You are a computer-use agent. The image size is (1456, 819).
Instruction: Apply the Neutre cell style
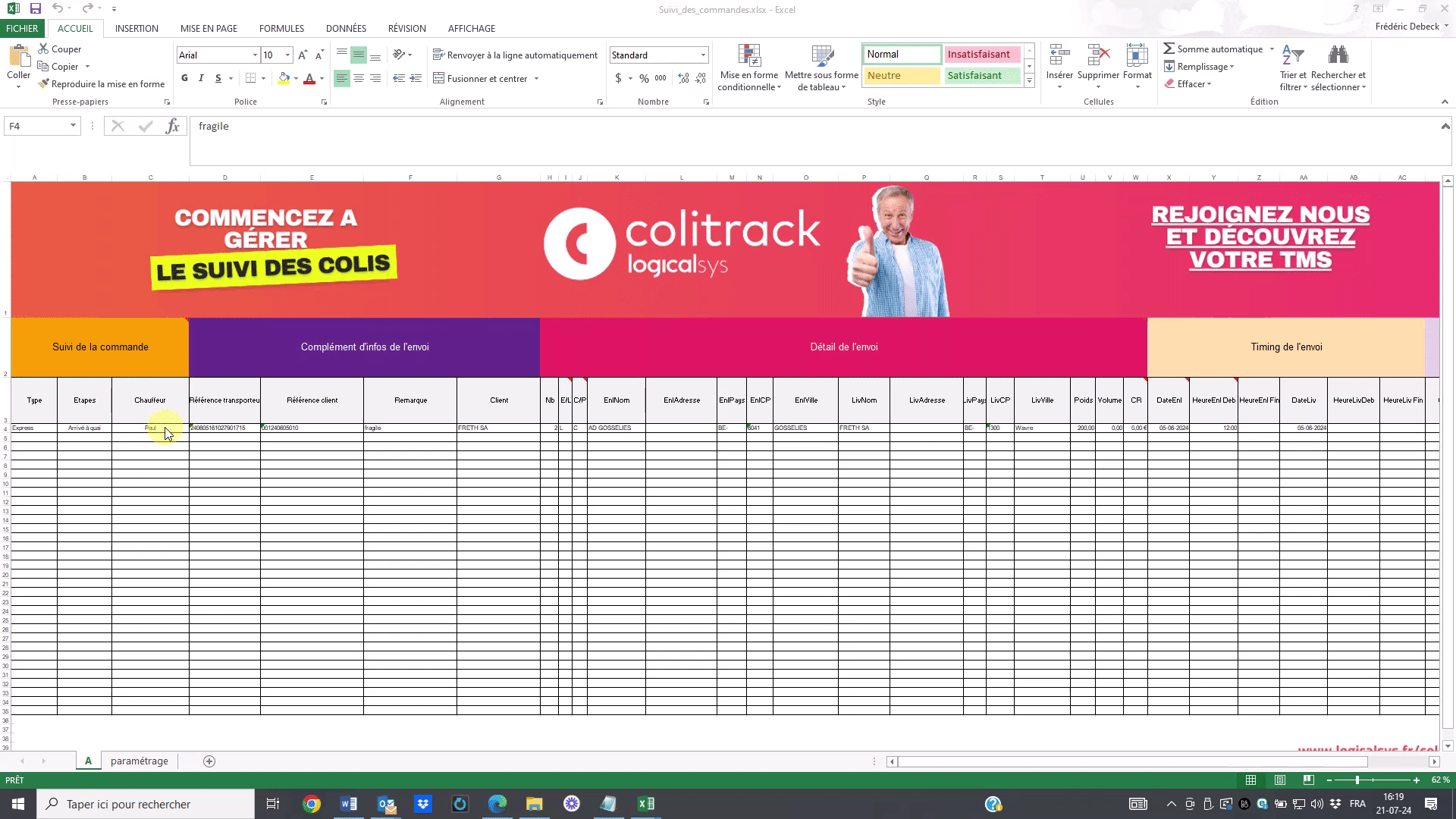coord(902,76)
